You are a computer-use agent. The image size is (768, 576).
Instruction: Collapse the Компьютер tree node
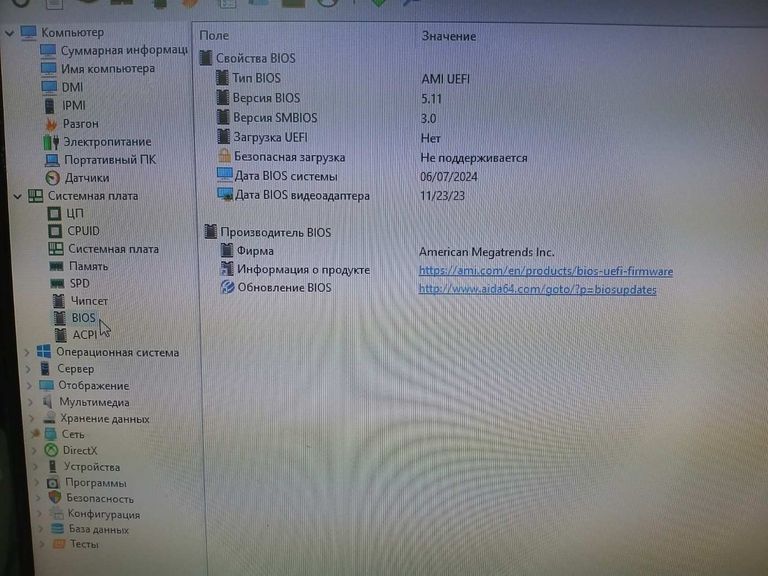point(11,33)
